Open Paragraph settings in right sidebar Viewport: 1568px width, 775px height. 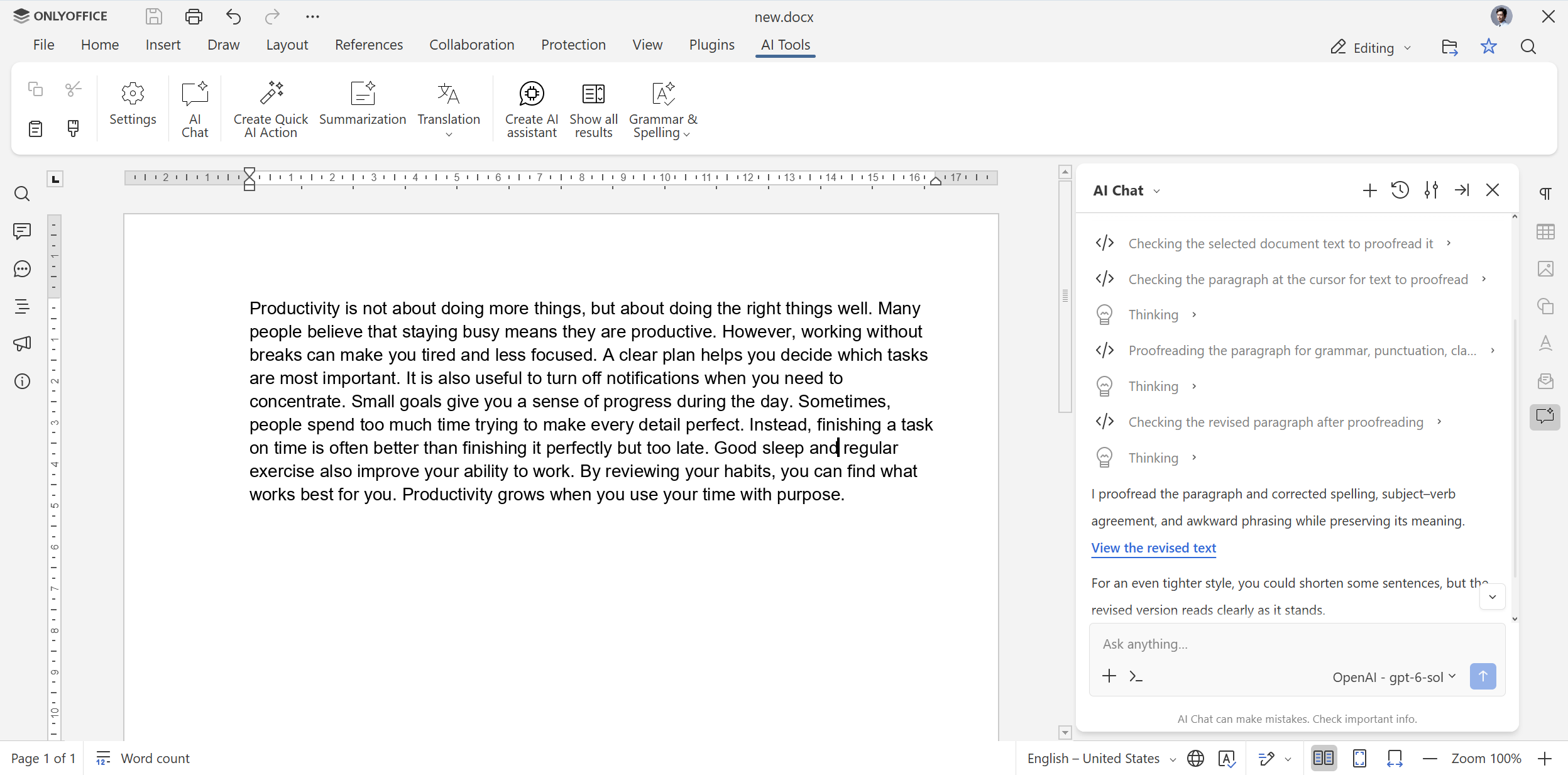pyautogui.click(x=1545, y=194)
